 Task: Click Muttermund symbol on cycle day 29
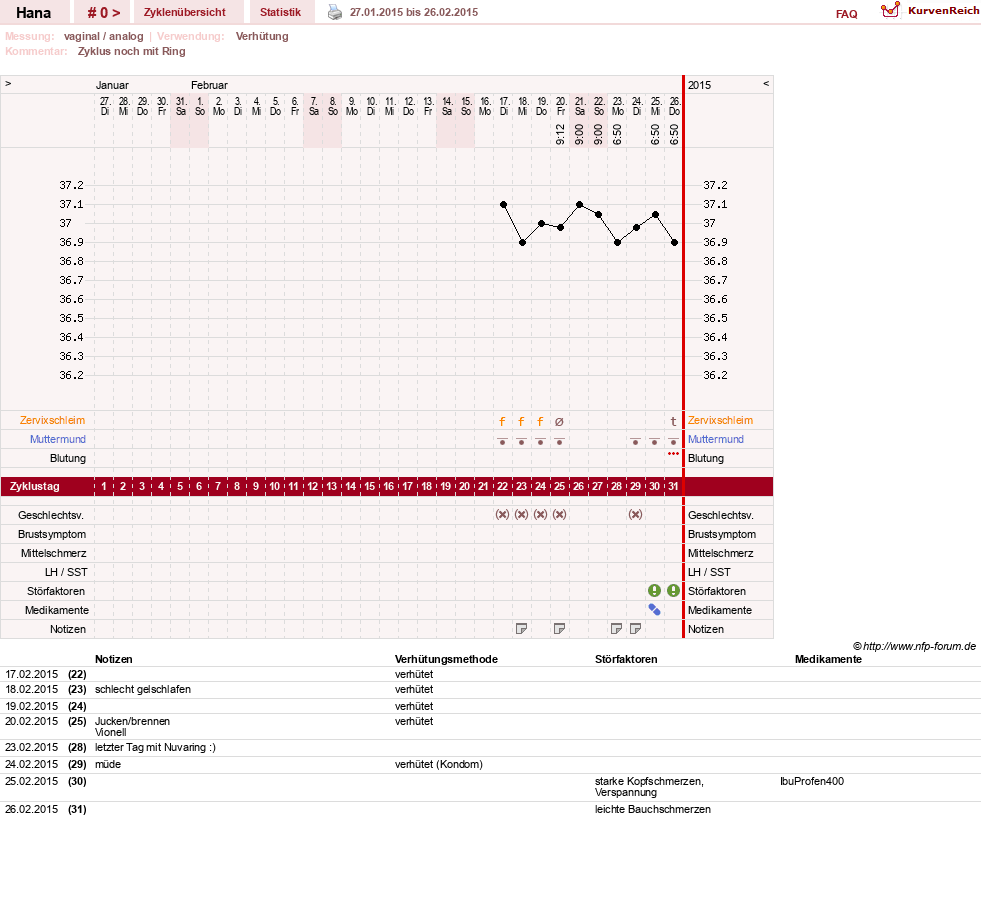click(635, 441)
